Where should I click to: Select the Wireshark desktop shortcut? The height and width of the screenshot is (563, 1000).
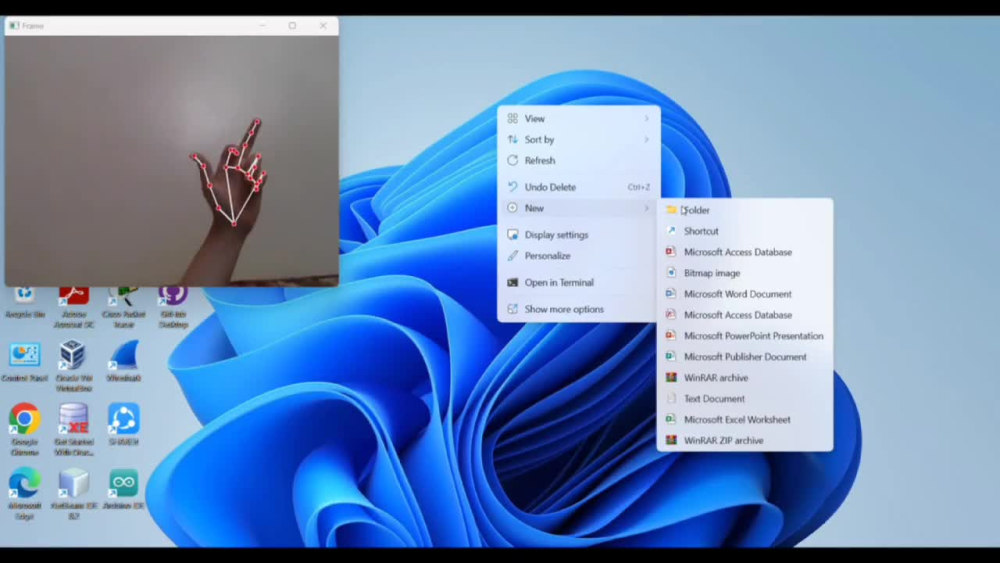click(x=123, y=361)
